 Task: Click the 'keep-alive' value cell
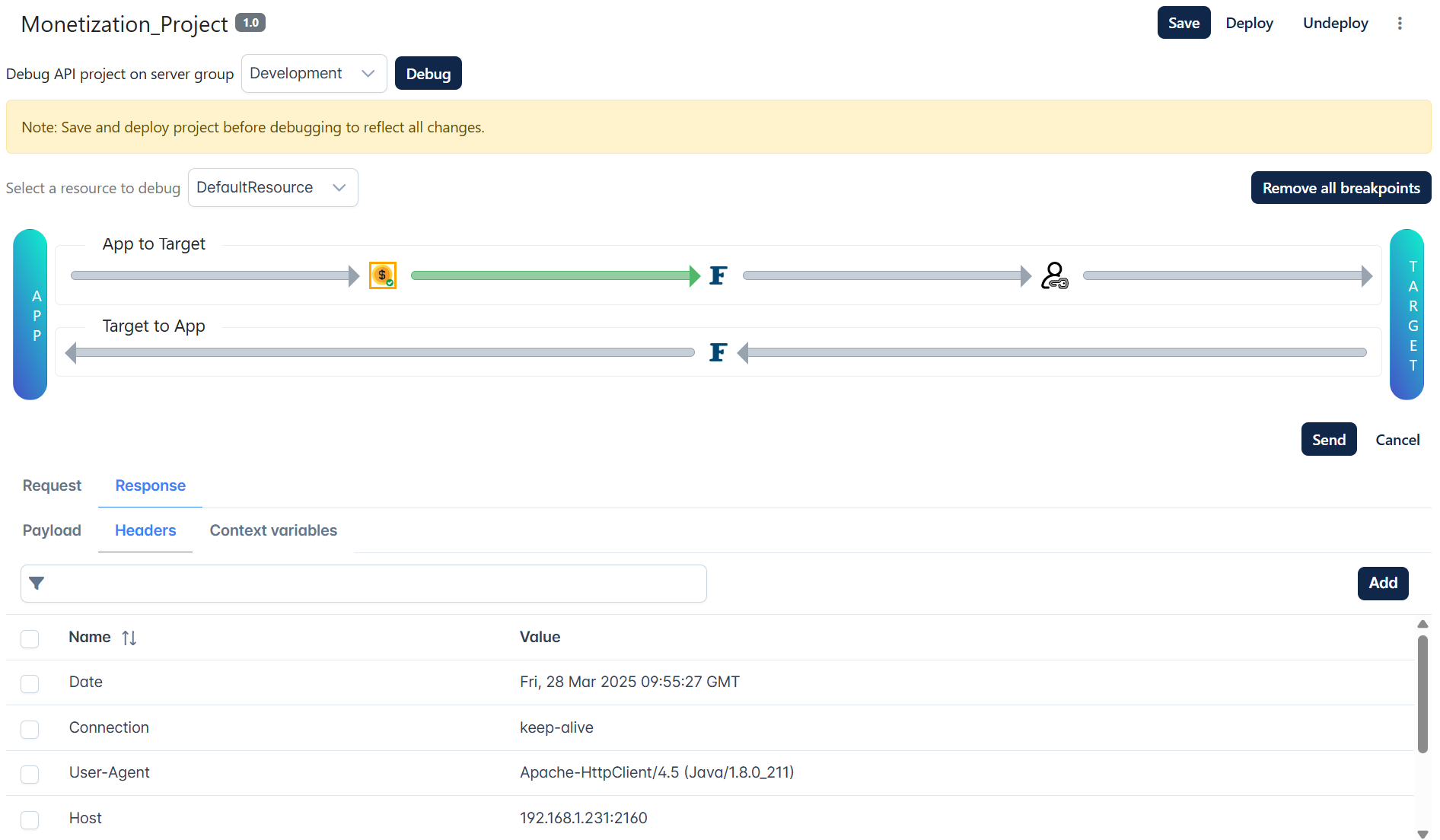556,727
